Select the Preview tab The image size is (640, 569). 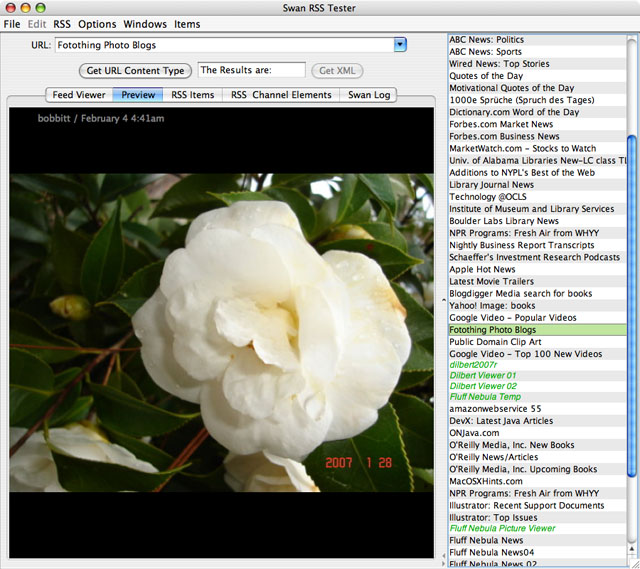[x=138, y=96]
